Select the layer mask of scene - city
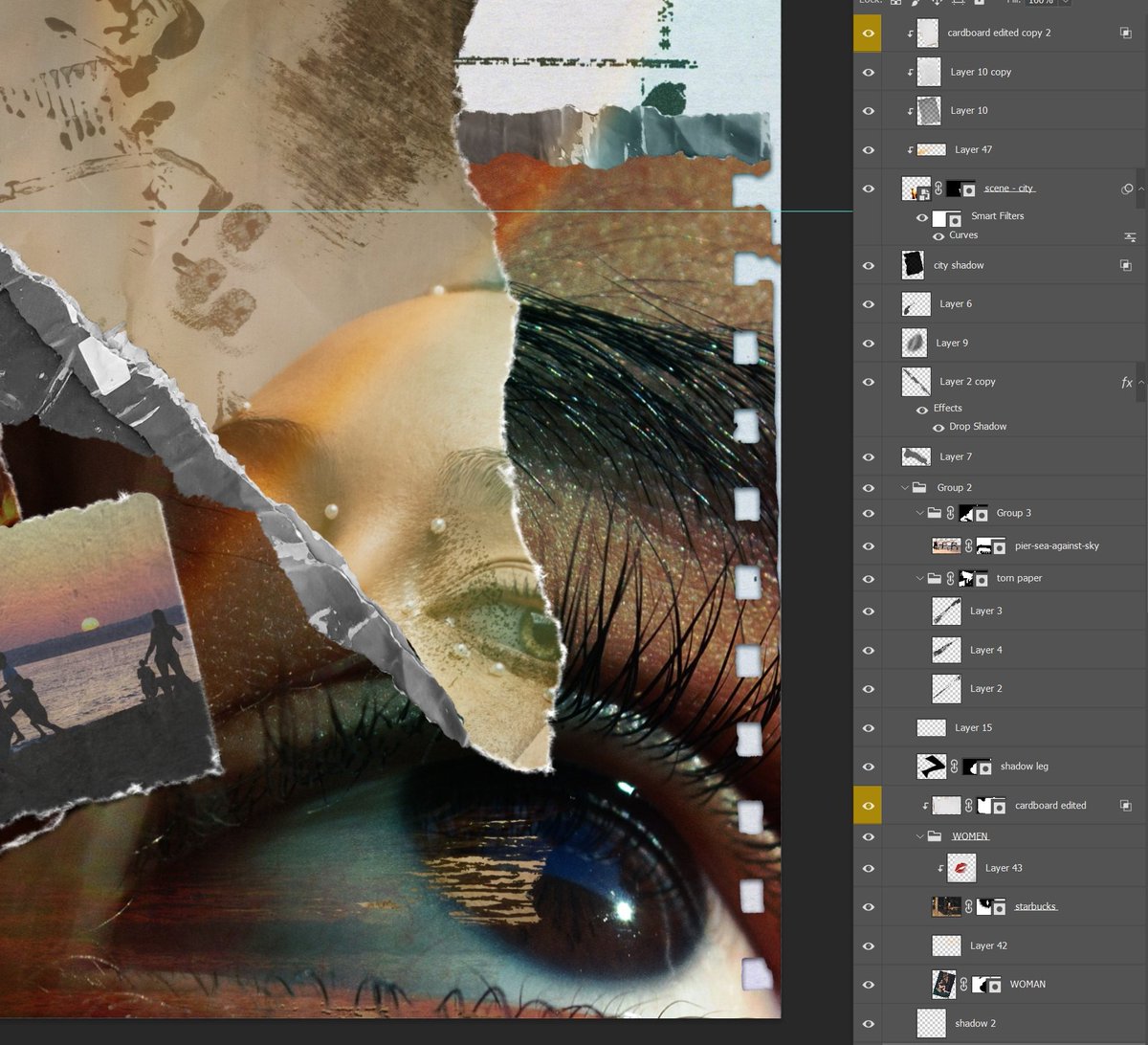The image size is (1148, 1045). coord(960,189)
